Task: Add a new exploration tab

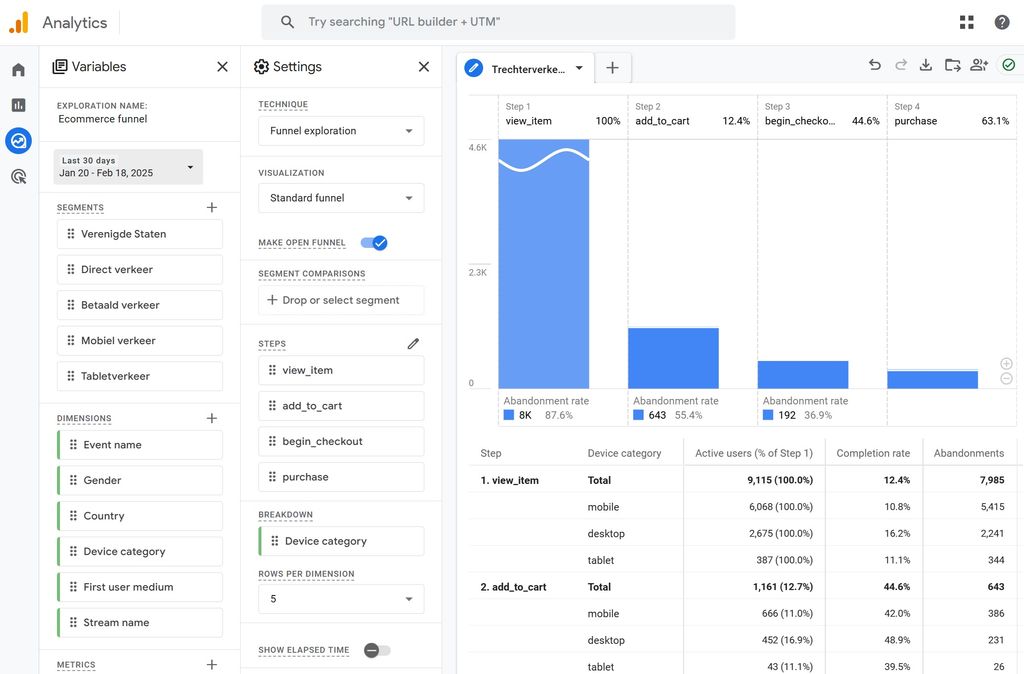Action: pyautogui.click(x=613, y=68)
